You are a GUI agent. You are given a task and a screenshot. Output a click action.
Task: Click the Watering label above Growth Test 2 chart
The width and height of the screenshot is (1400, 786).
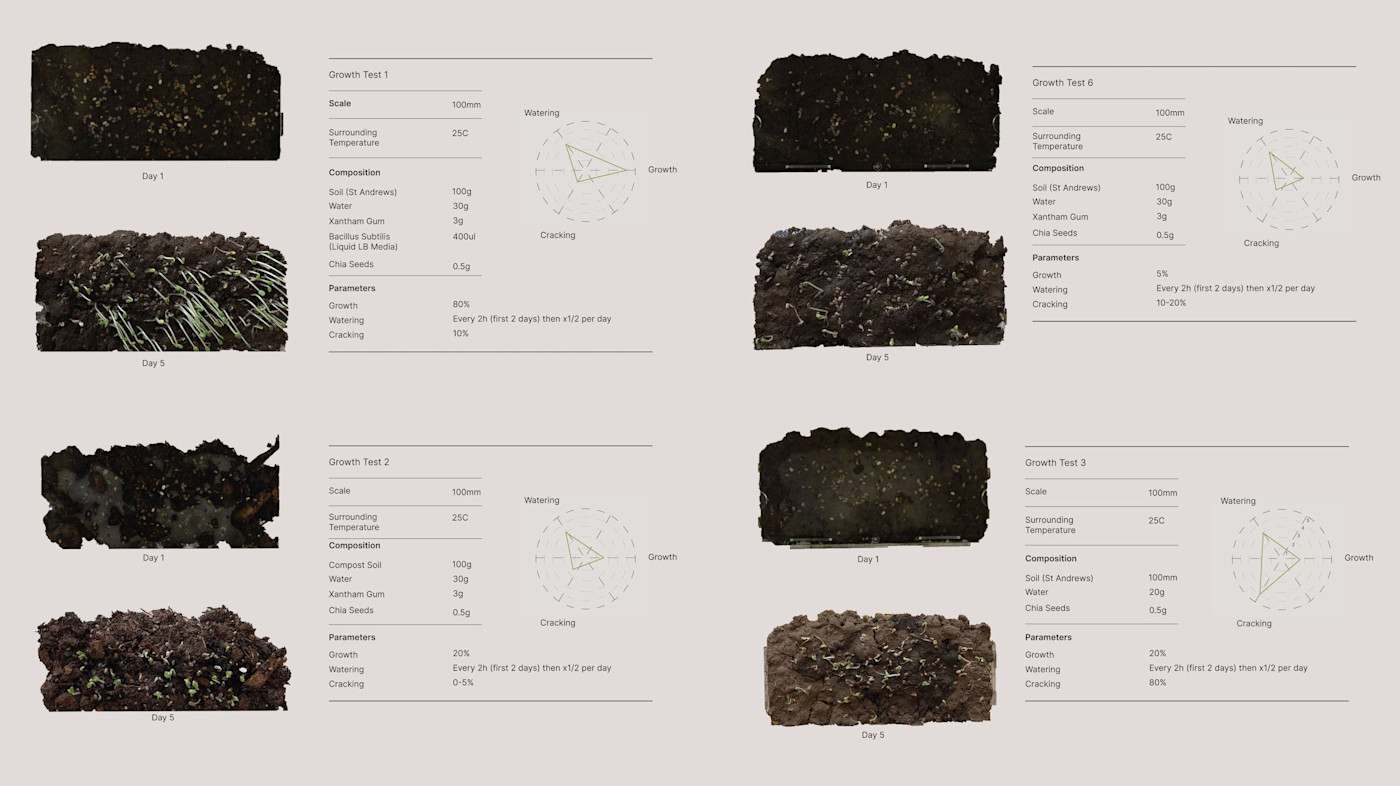[541, 499]
